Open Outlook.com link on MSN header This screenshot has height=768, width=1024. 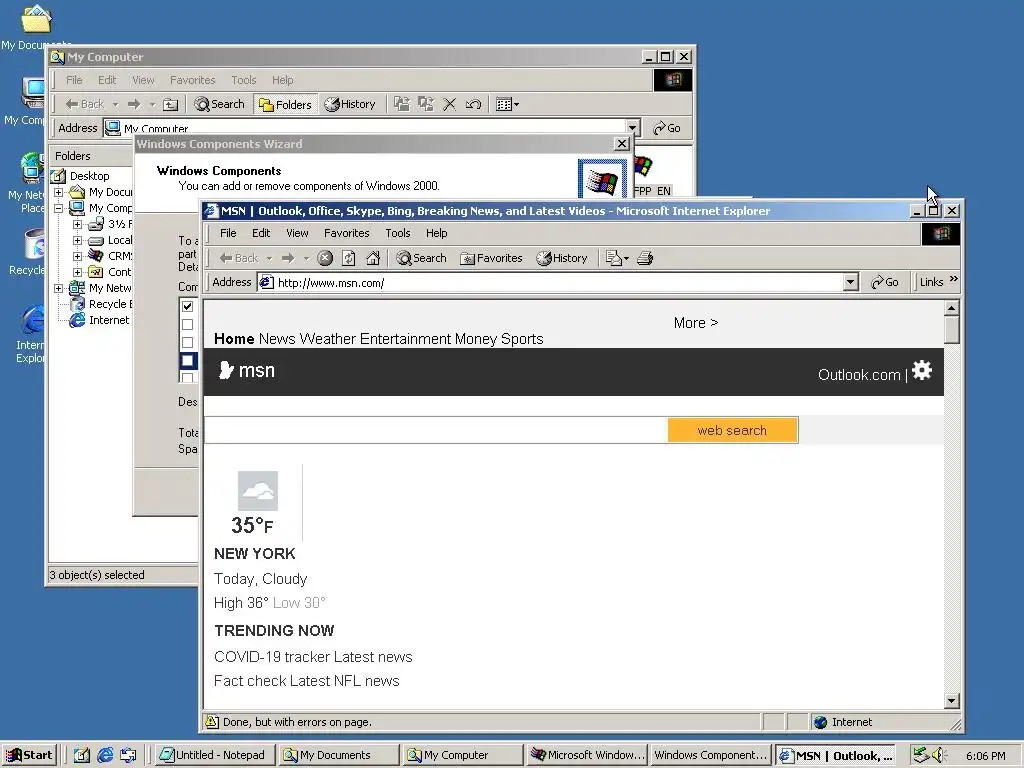pyautogui.click(x=859, y=375)
